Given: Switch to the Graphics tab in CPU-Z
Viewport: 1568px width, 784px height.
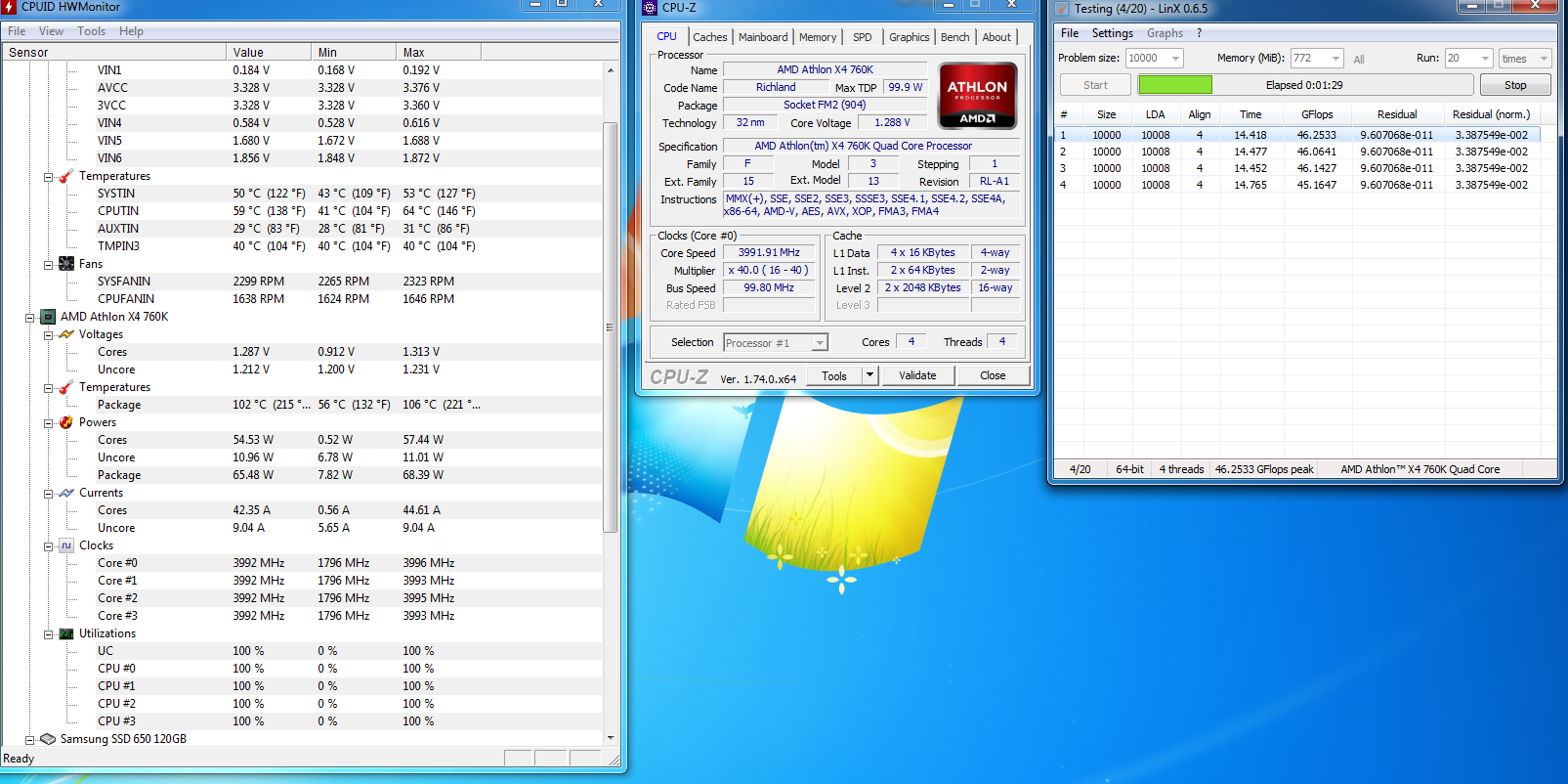Looking at the screenshot, I should click(910, 37).
